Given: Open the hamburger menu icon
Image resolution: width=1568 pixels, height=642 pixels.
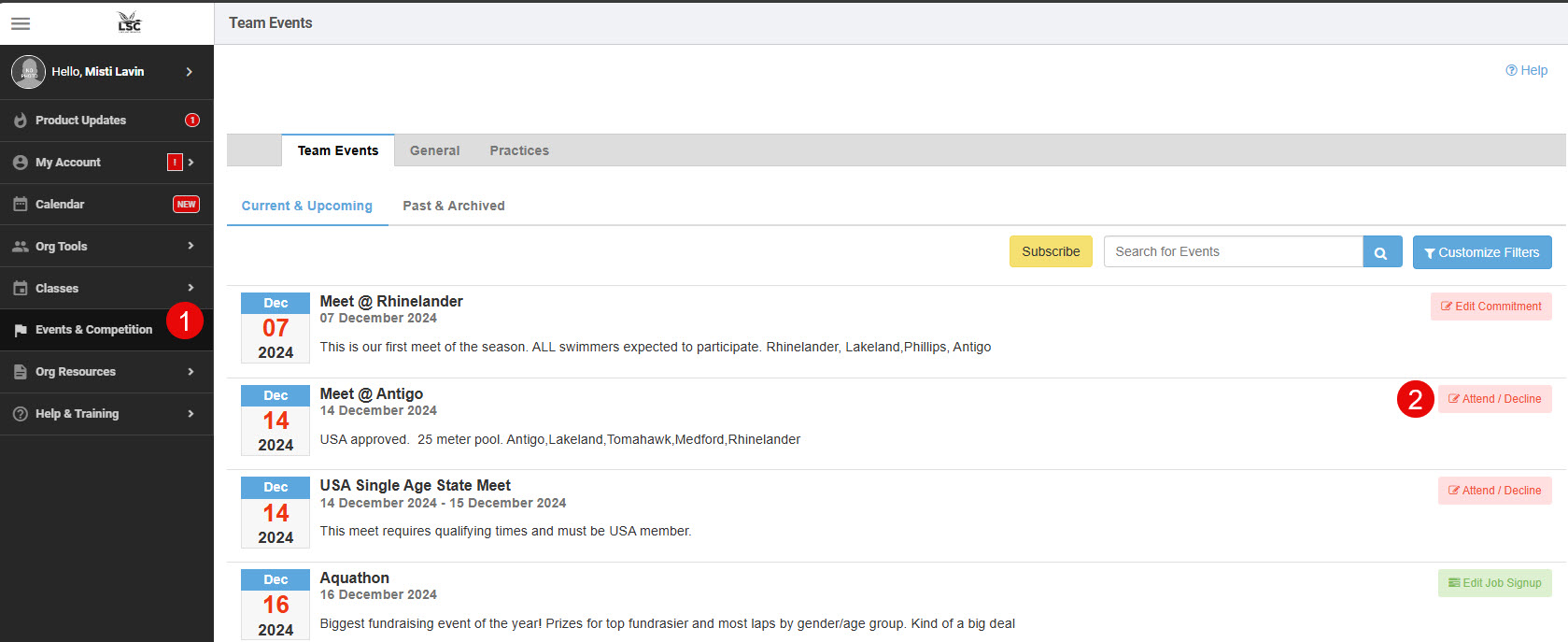Looking at the screenshot, I should coord(21,23).
